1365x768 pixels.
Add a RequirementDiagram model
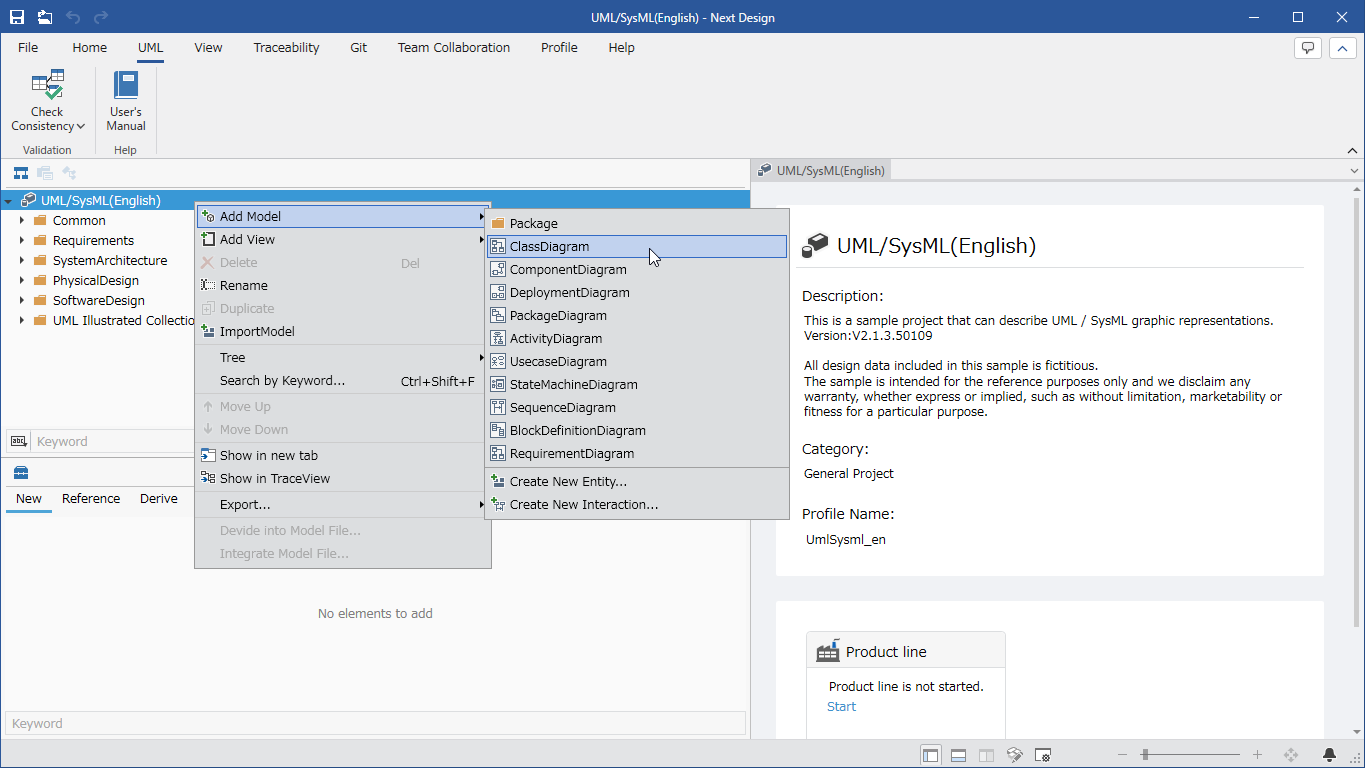637,453
